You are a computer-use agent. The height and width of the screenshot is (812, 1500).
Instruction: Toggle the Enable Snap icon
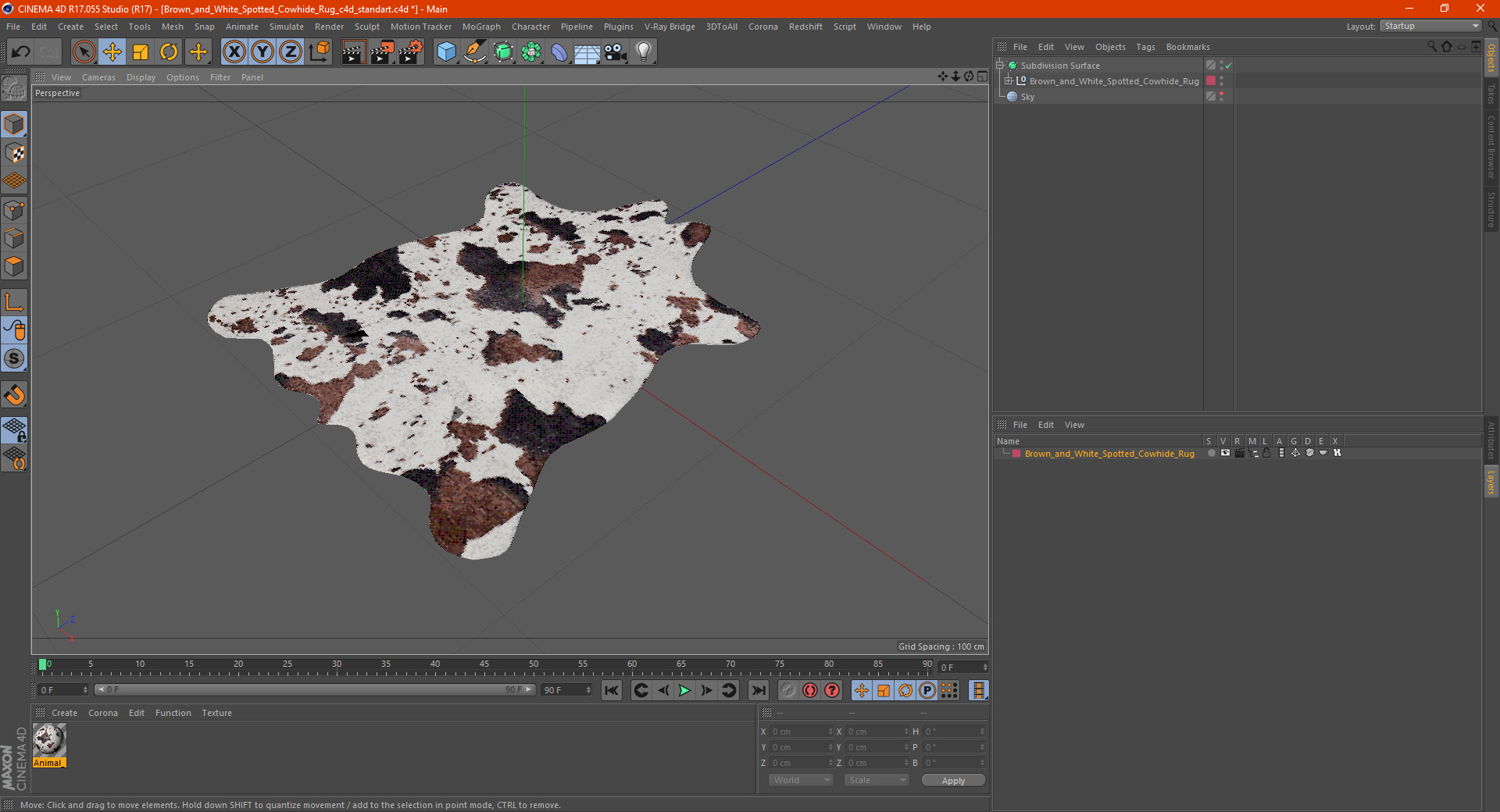[14, 394]
